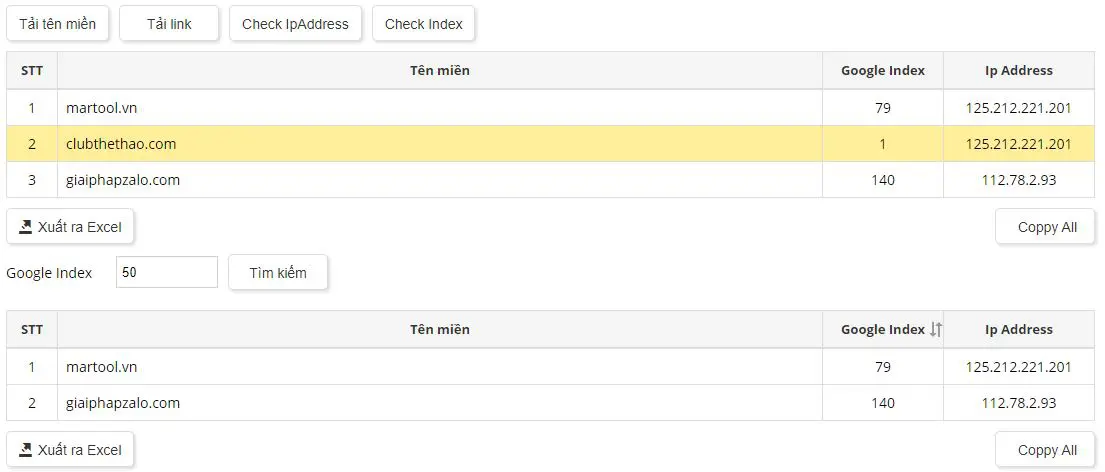Click the export icon in the bottom Xuất ra Excel button

25,449
